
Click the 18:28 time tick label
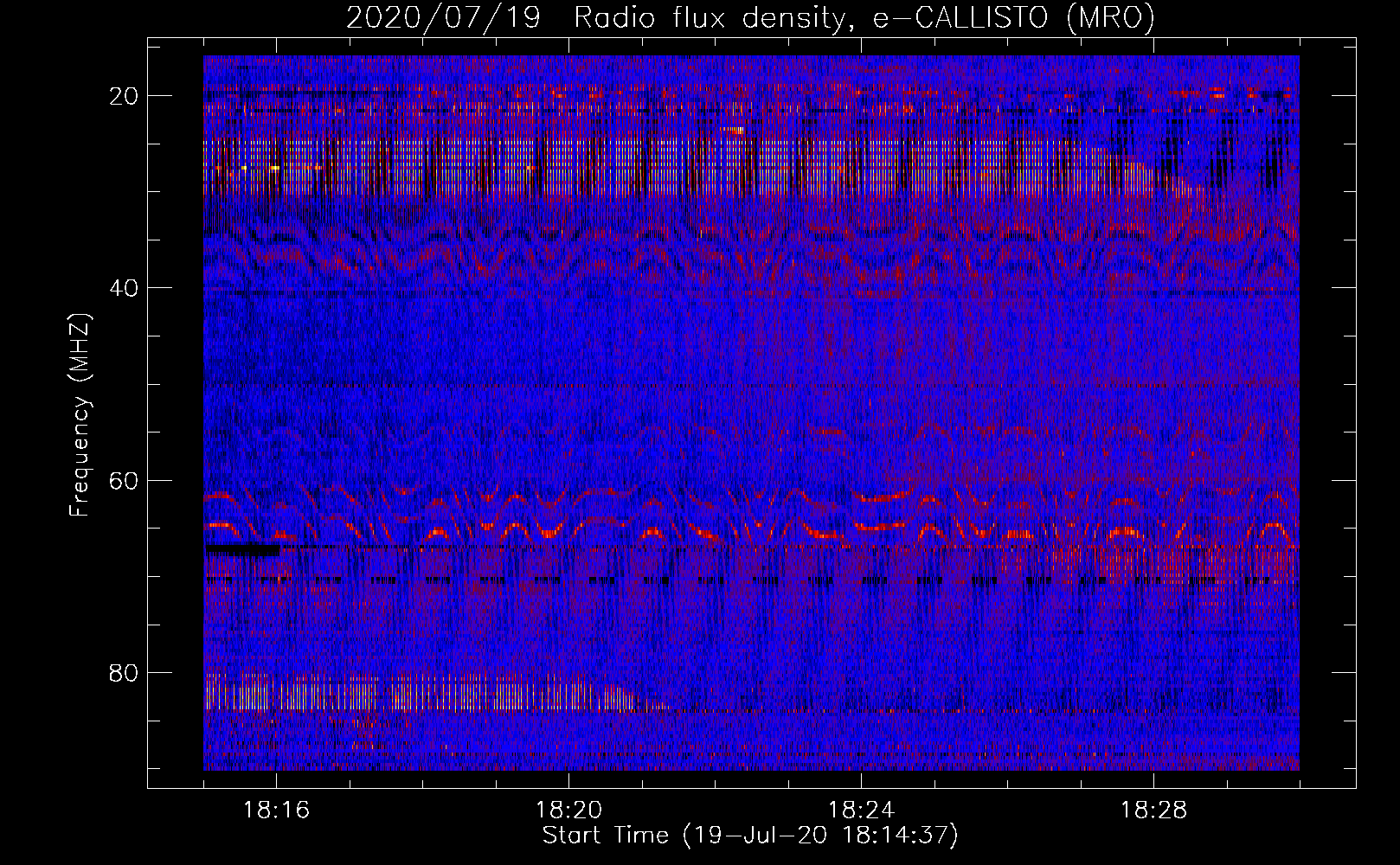tap(1153, 811)
